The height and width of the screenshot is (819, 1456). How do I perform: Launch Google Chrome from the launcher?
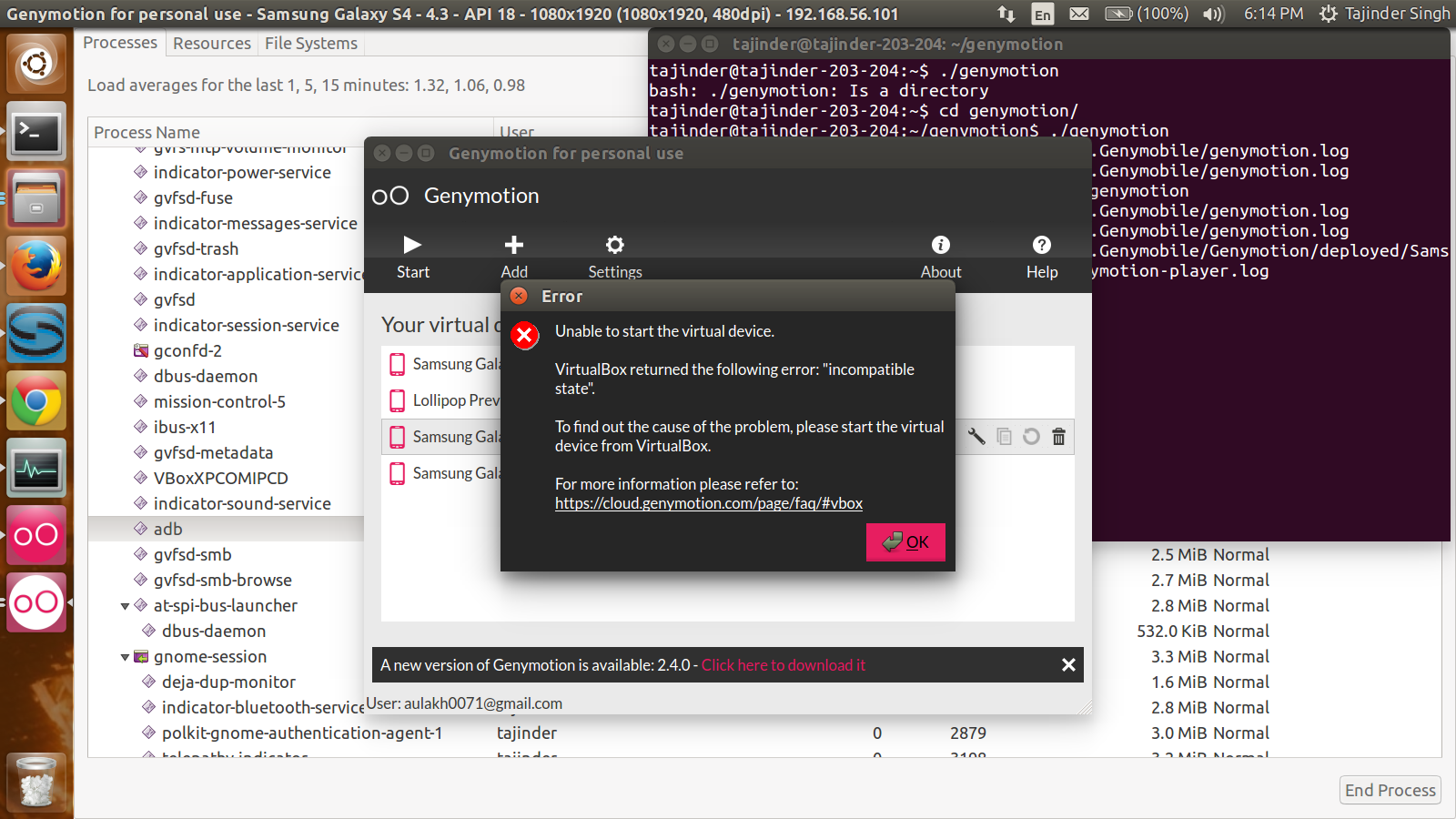click(36, 400)
